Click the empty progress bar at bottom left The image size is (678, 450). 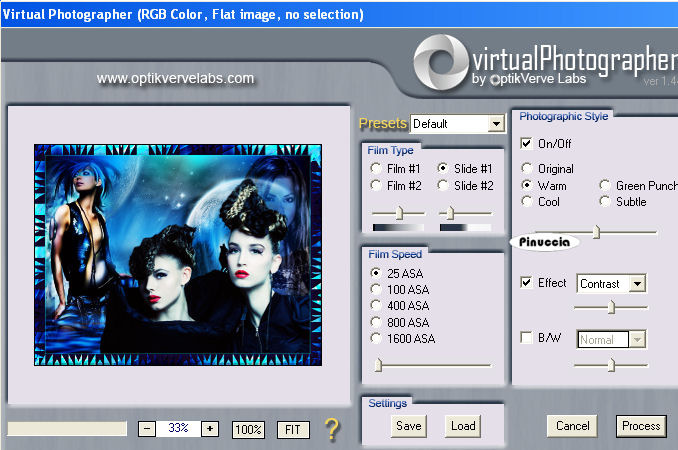click(x=67, y=428)
